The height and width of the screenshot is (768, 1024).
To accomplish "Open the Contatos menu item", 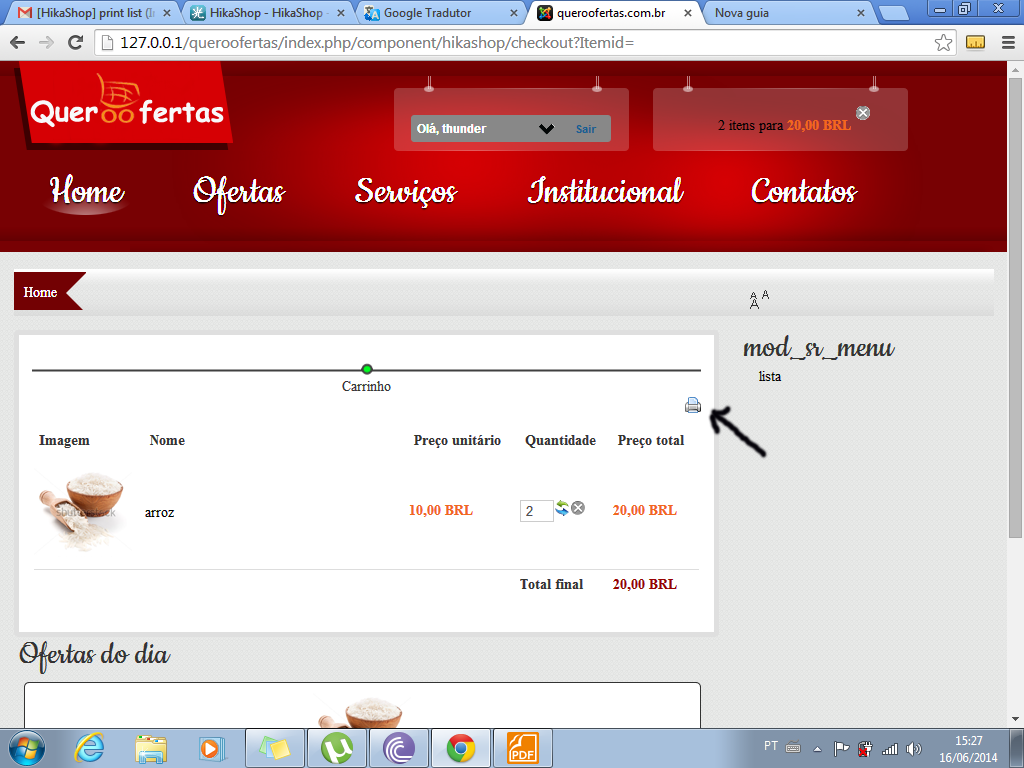I will pyautogui.click(x=803, y=191).
